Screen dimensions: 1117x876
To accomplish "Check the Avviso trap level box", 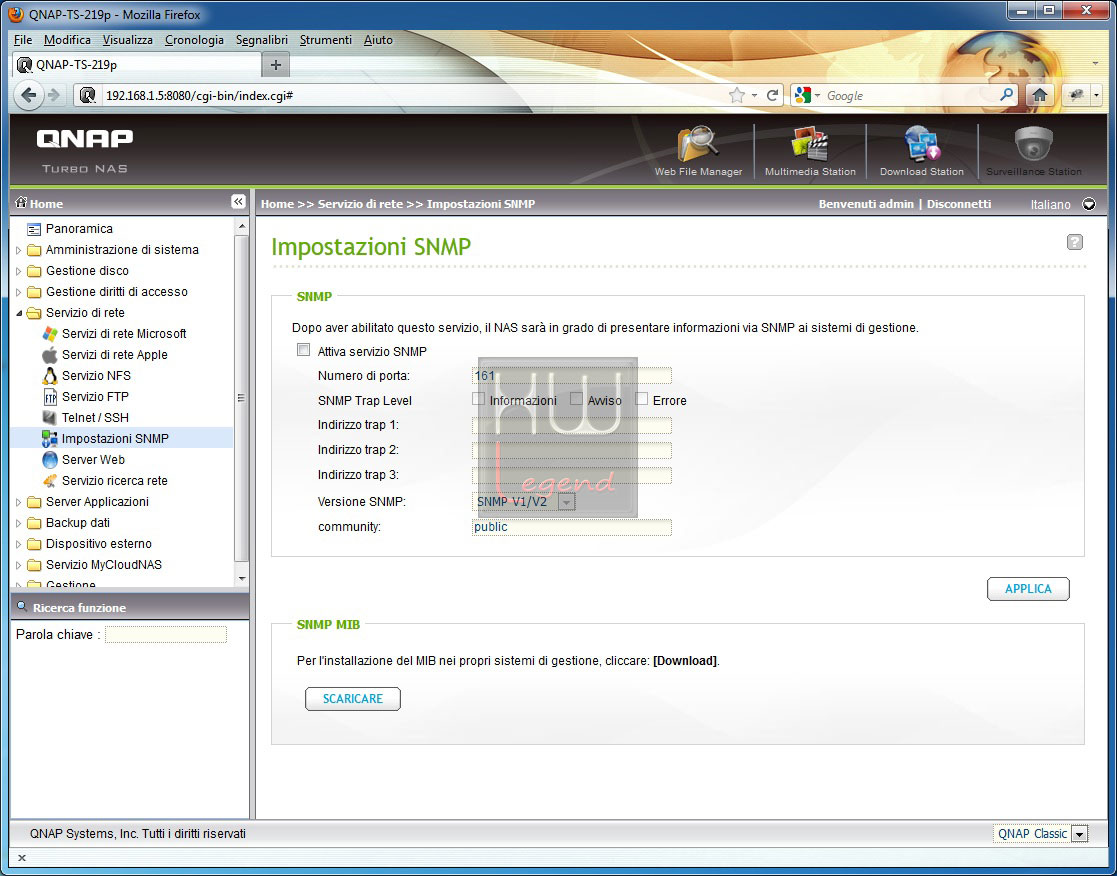I will (x=576, y=399).
